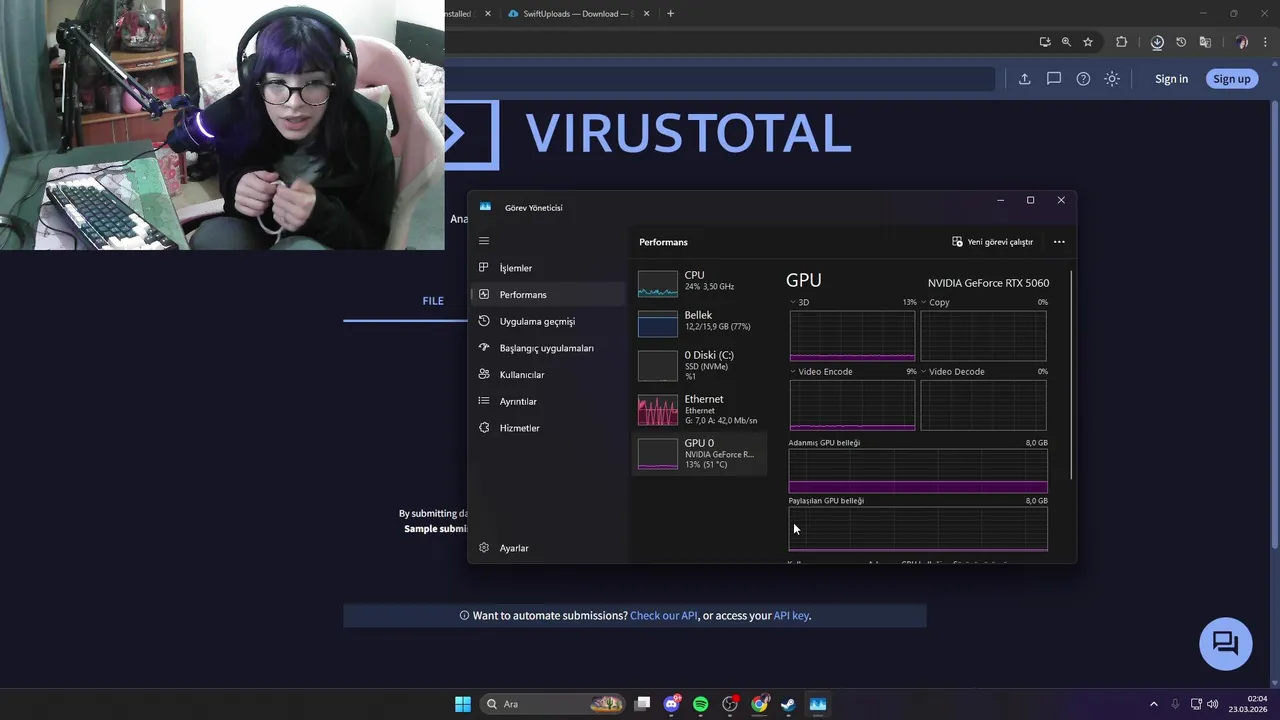This screenshot has width=1280, height=720.
Task: Open Ayarlar settings in Task Manager
Action: point(547,548)
